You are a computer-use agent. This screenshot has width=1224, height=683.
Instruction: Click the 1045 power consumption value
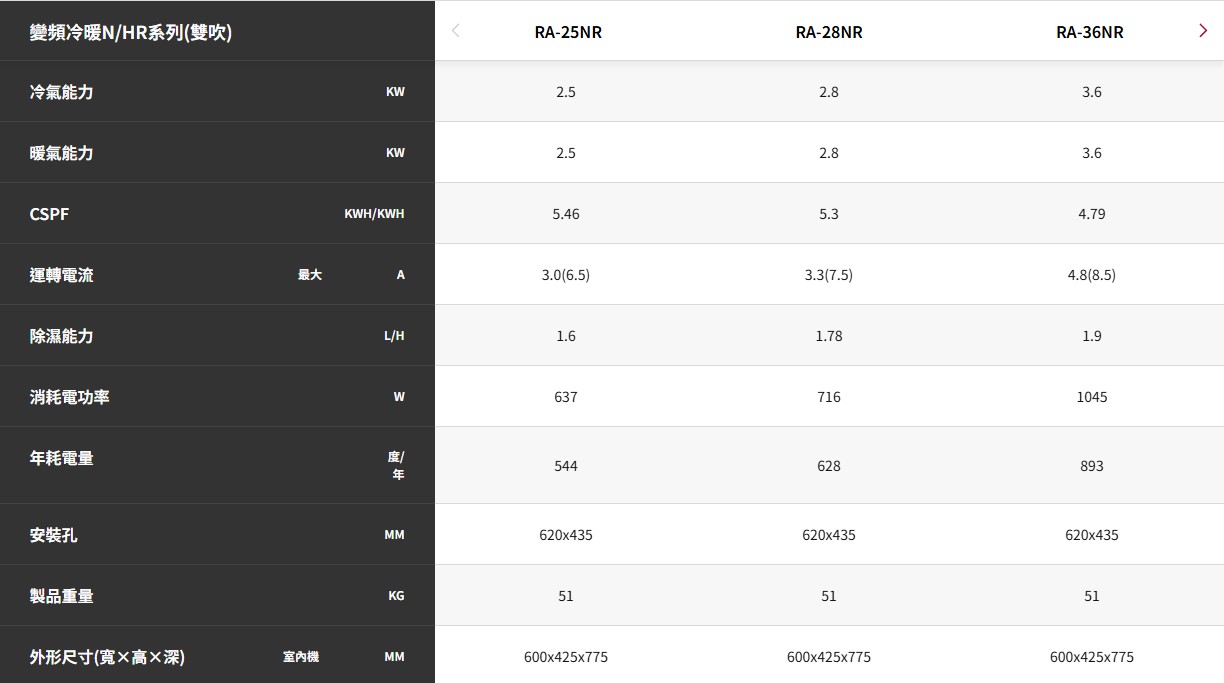tap(1092, 397)
